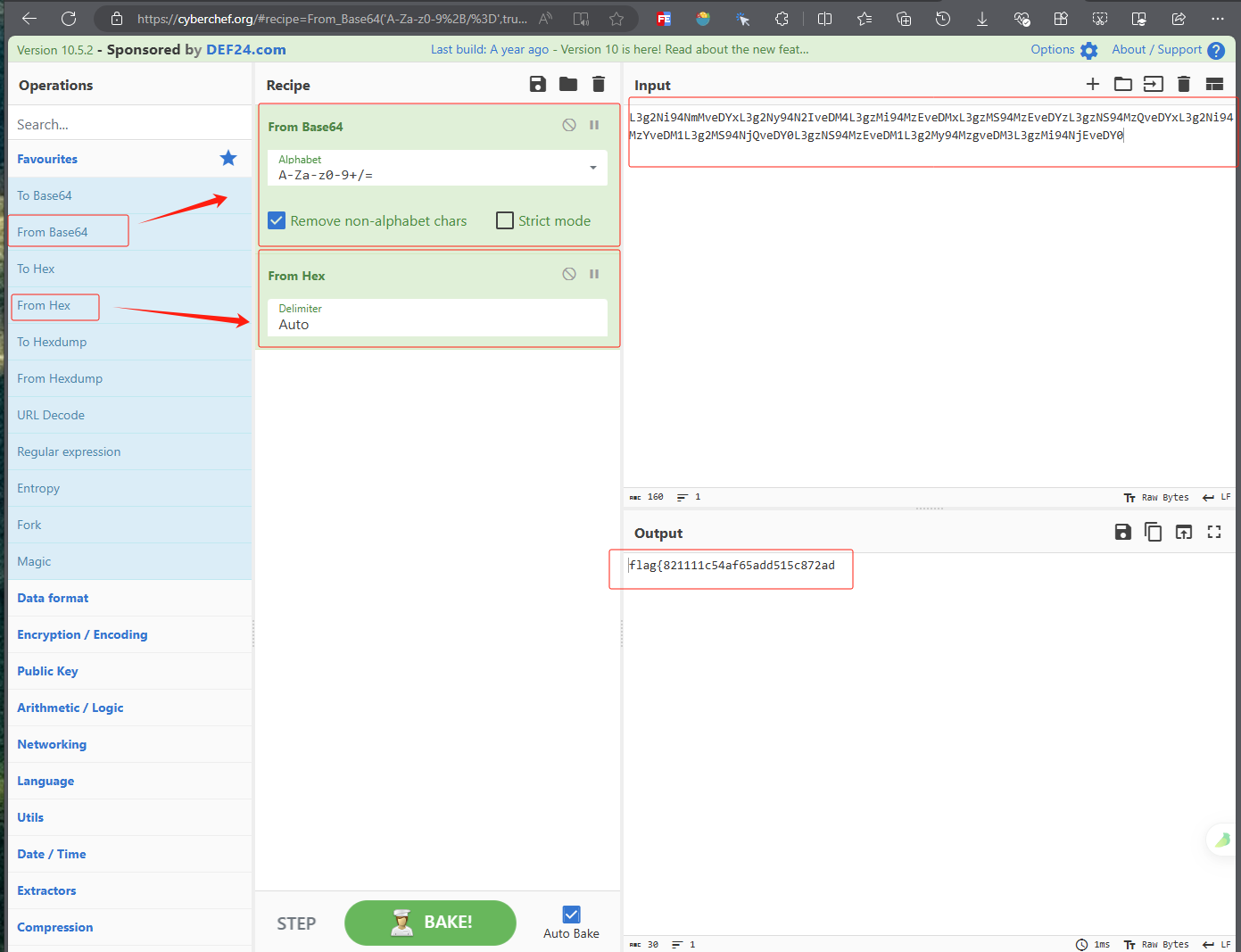
Task: Expand the Networking category
Action: tap(130, 744)
